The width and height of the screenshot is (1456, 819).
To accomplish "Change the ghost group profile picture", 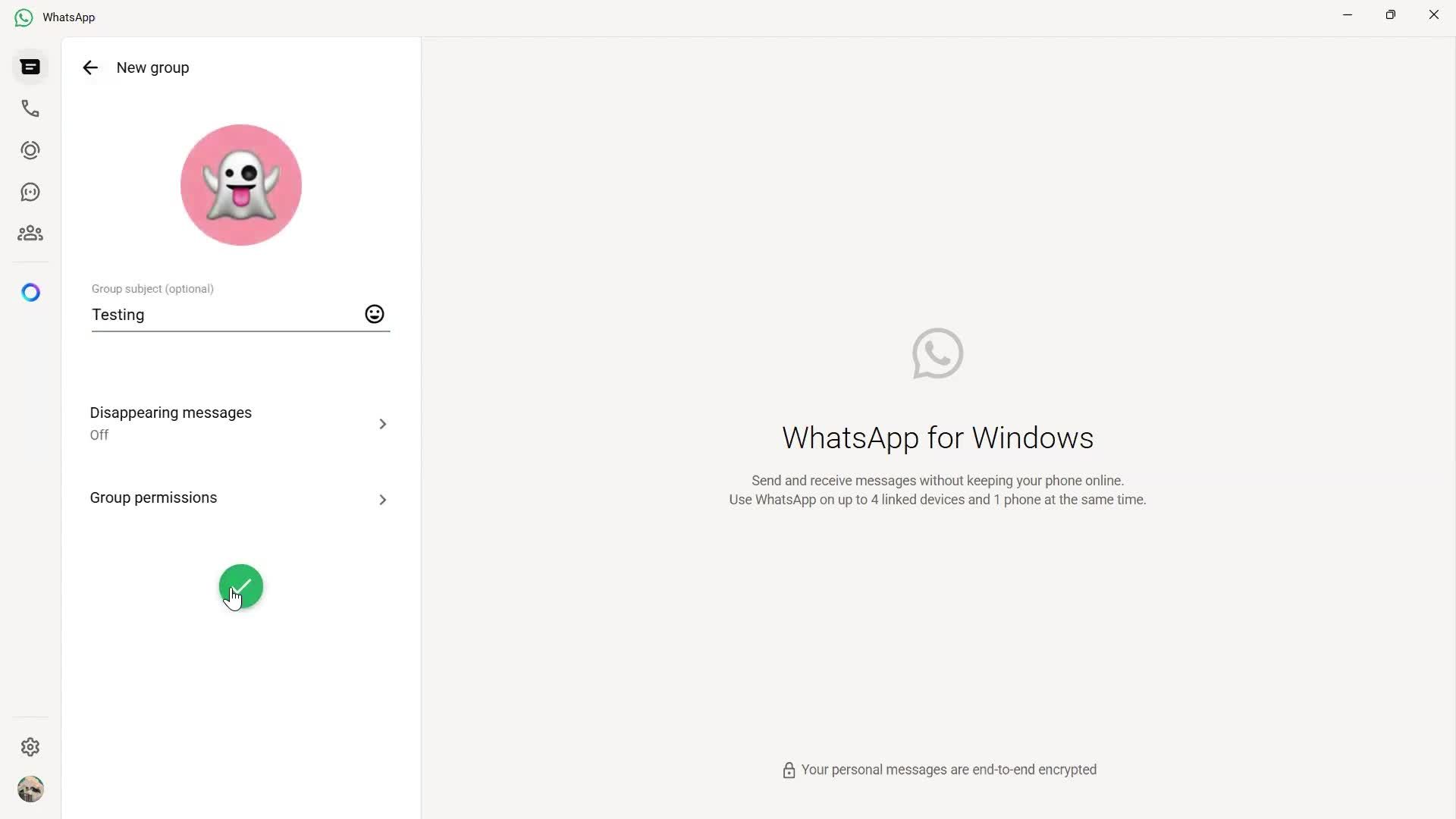I will (x=240, y=184).
